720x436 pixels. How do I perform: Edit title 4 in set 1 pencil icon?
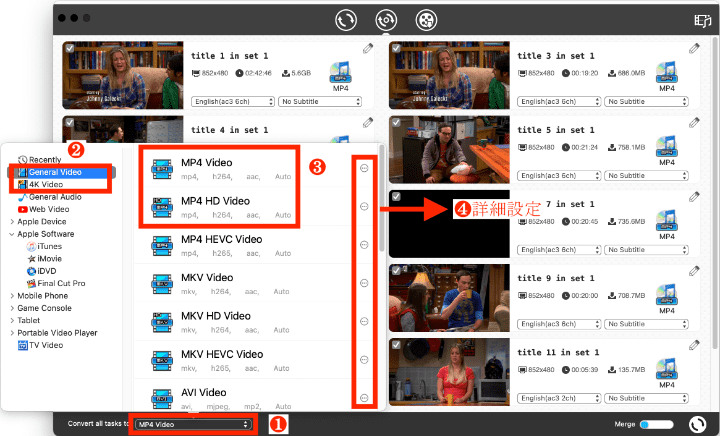pyautogui.click(x=368, y=123)
